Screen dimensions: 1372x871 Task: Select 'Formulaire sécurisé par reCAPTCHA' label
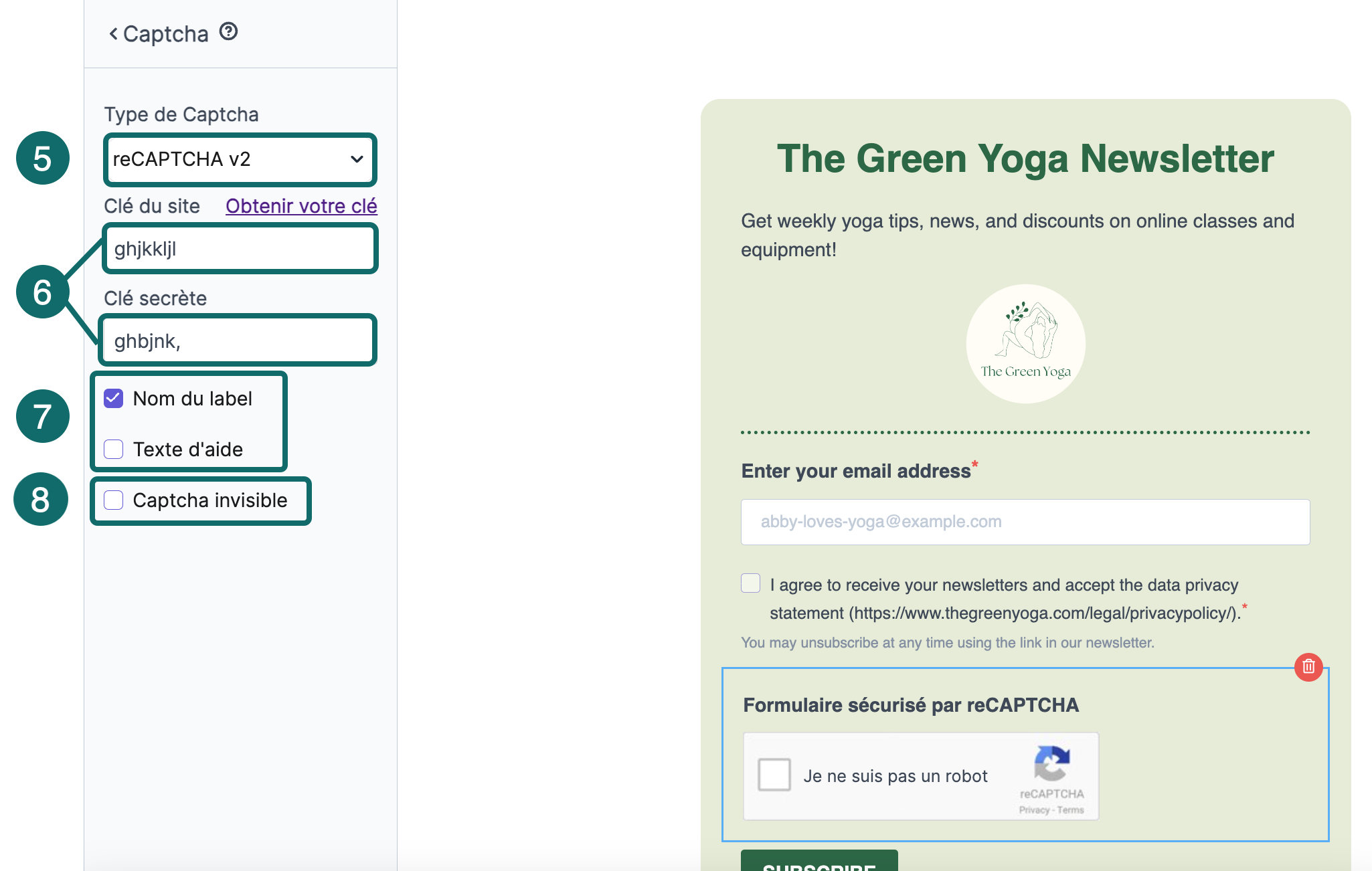(911, 705)
